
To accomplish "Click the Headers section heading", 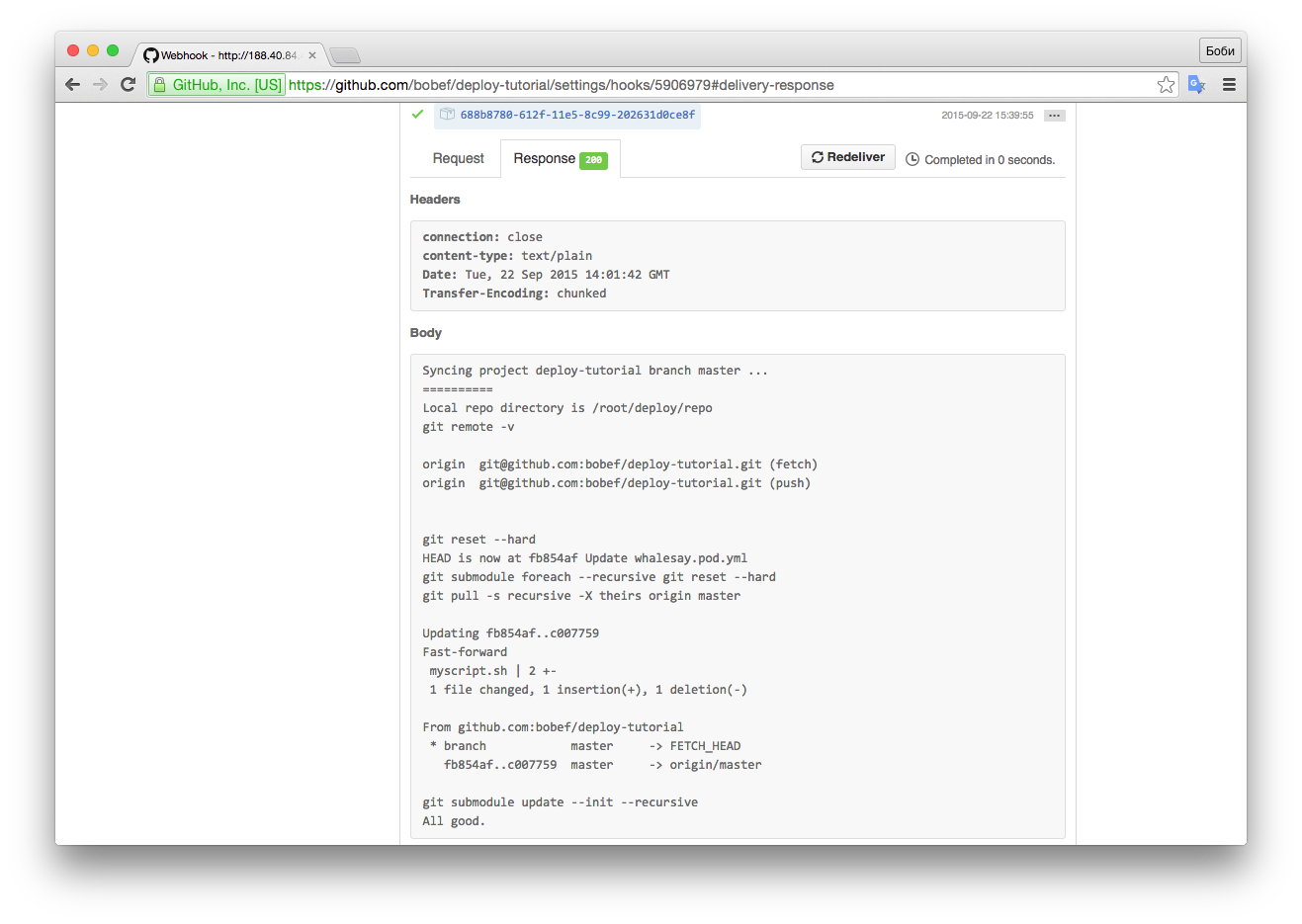I will [435, 200].
